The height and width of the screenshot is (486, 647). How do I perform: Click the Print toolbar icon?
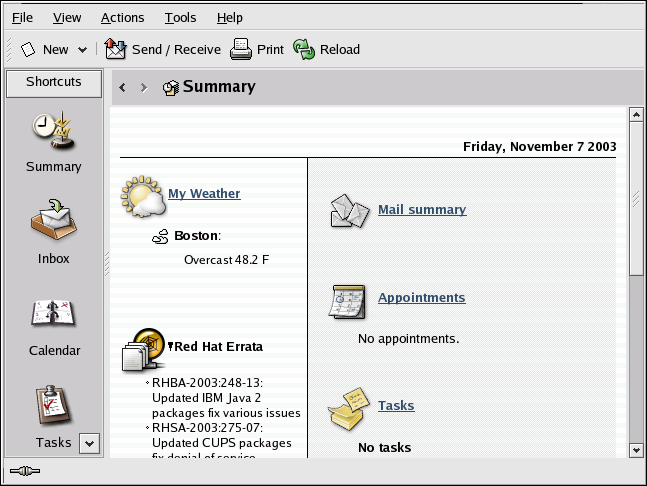[240, 49]
